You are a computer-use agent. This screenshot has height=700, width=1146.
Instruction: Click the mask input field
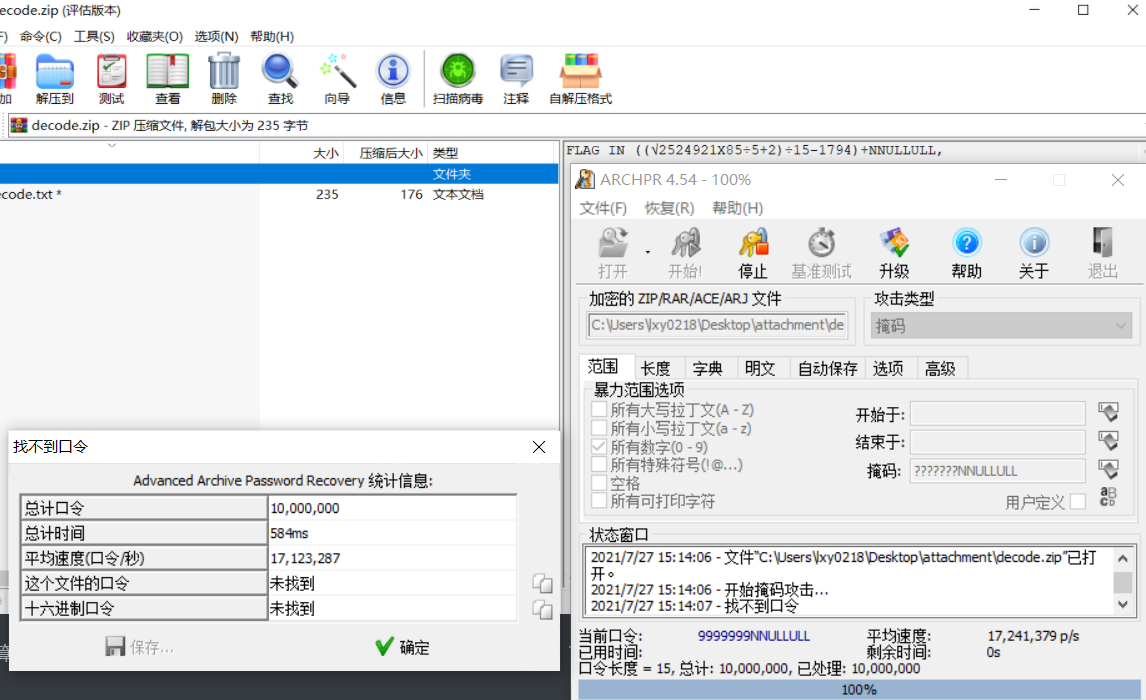(997, 471)
